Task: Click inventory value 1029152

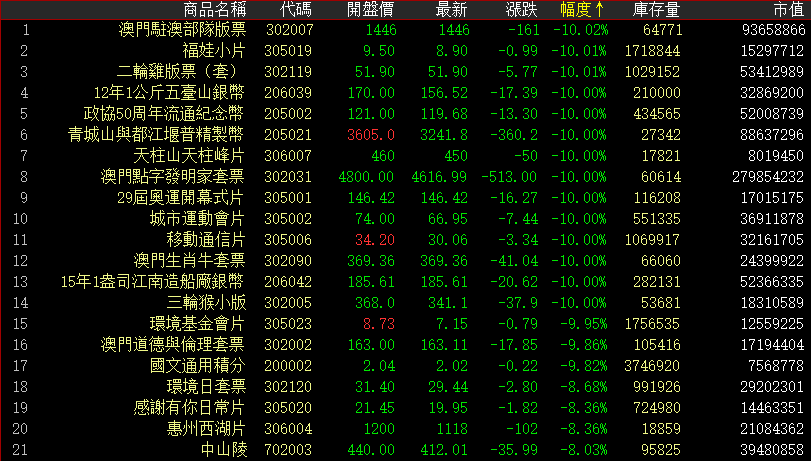Action: coord(652,72)
